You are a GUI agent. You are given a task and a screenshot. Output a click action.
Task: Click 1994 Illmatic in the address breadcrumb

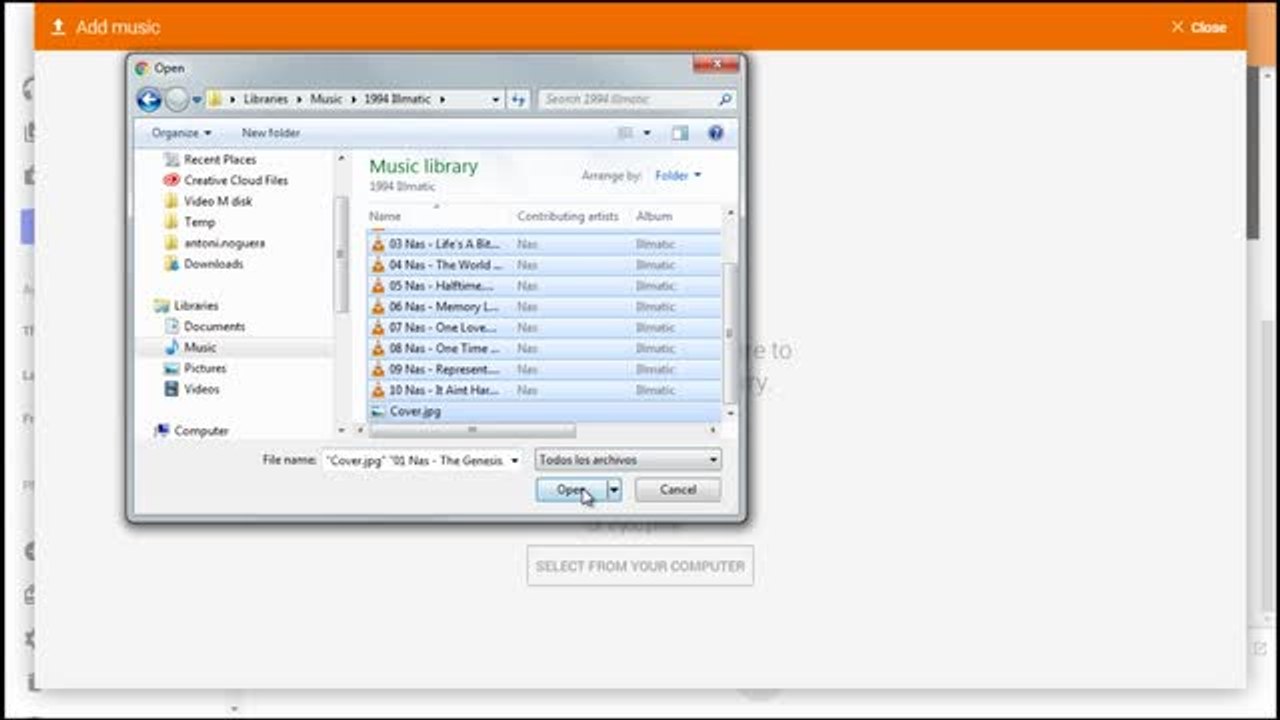click(x=399, y=99)
